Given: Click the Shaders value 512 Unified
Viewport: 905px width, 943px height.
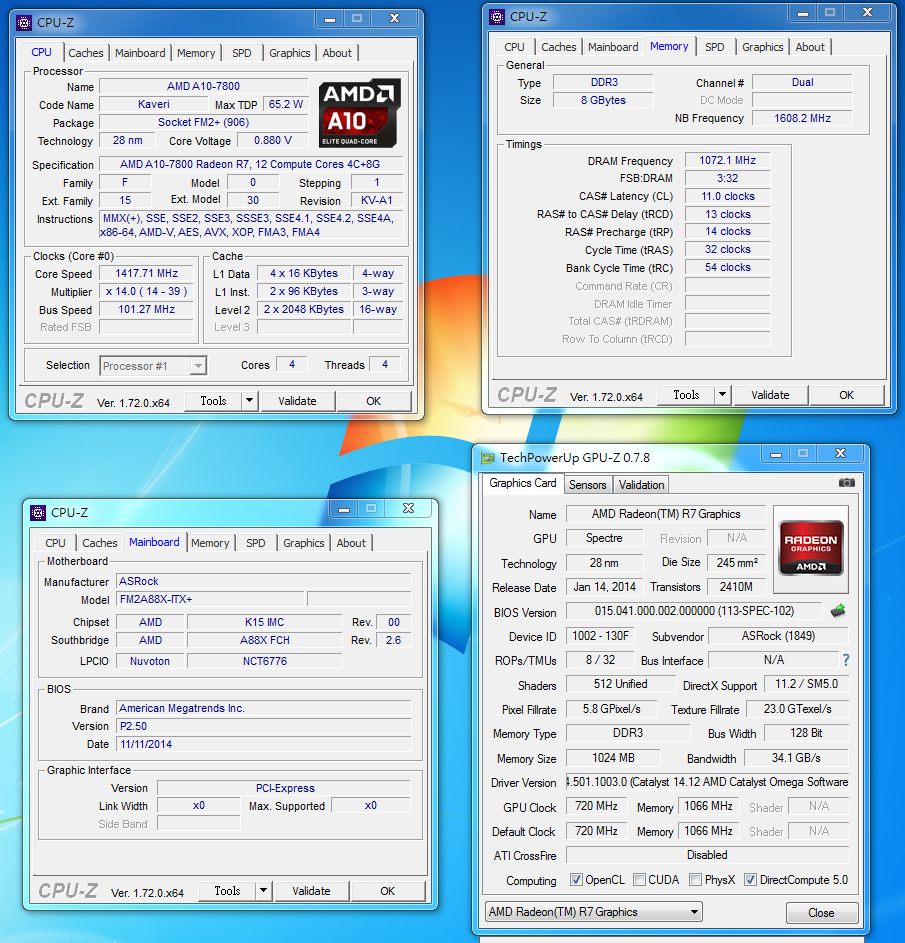Looking at the screenshot, I should [x=621, y=684].
